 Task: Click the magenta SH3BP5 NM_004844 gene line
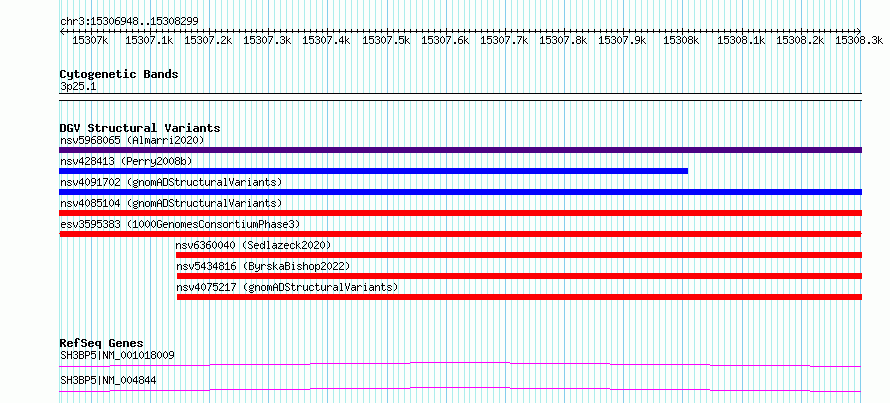pos(460,389)
